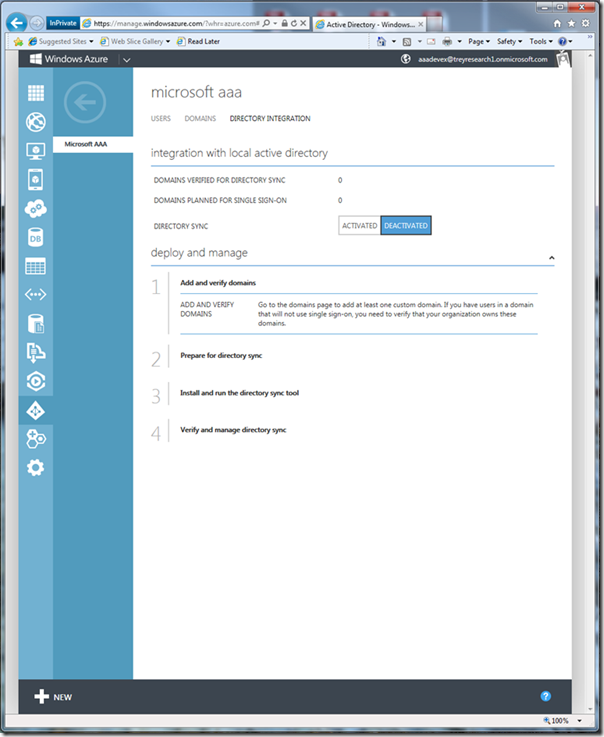Click the Windows Azure logo link

pos(69,59)
